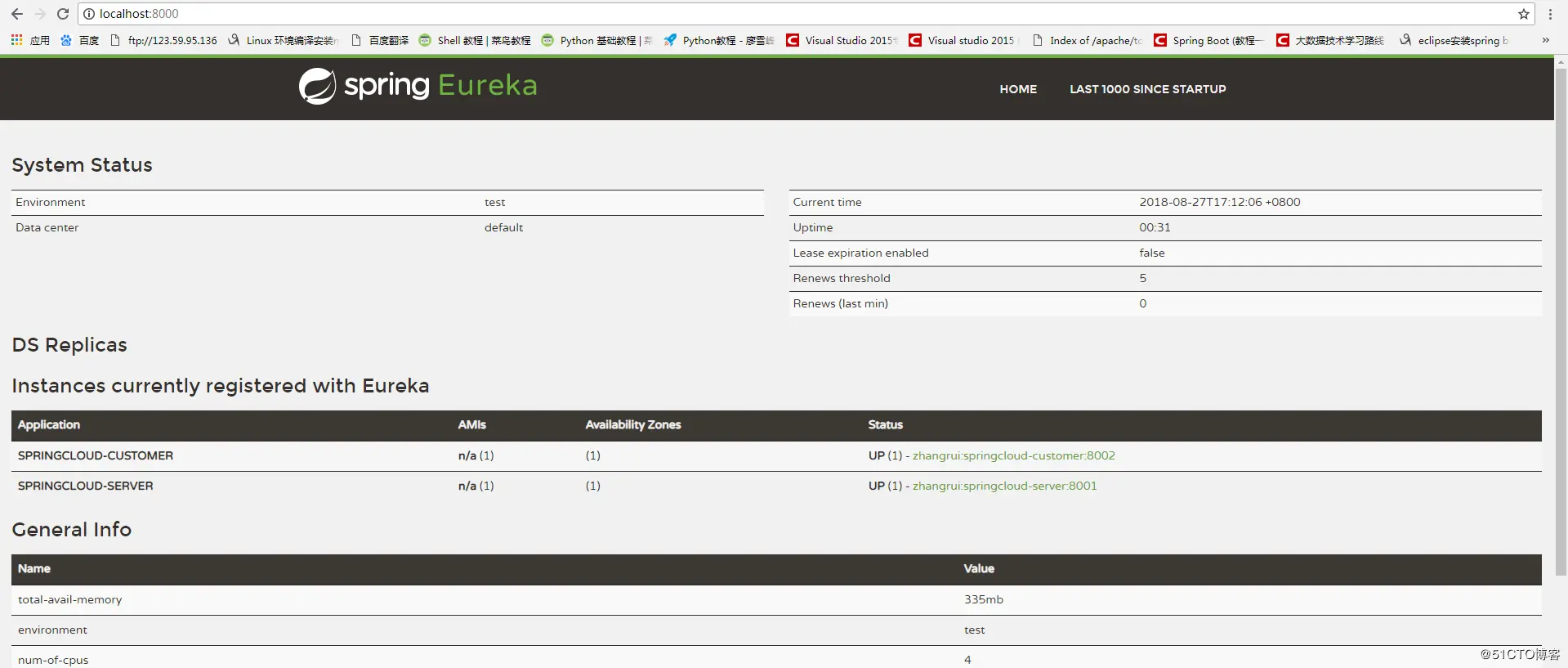This screenshot has height=668, width=1568.
Task: Open Index of /apache bookmark
Action: click(1087, 40)
